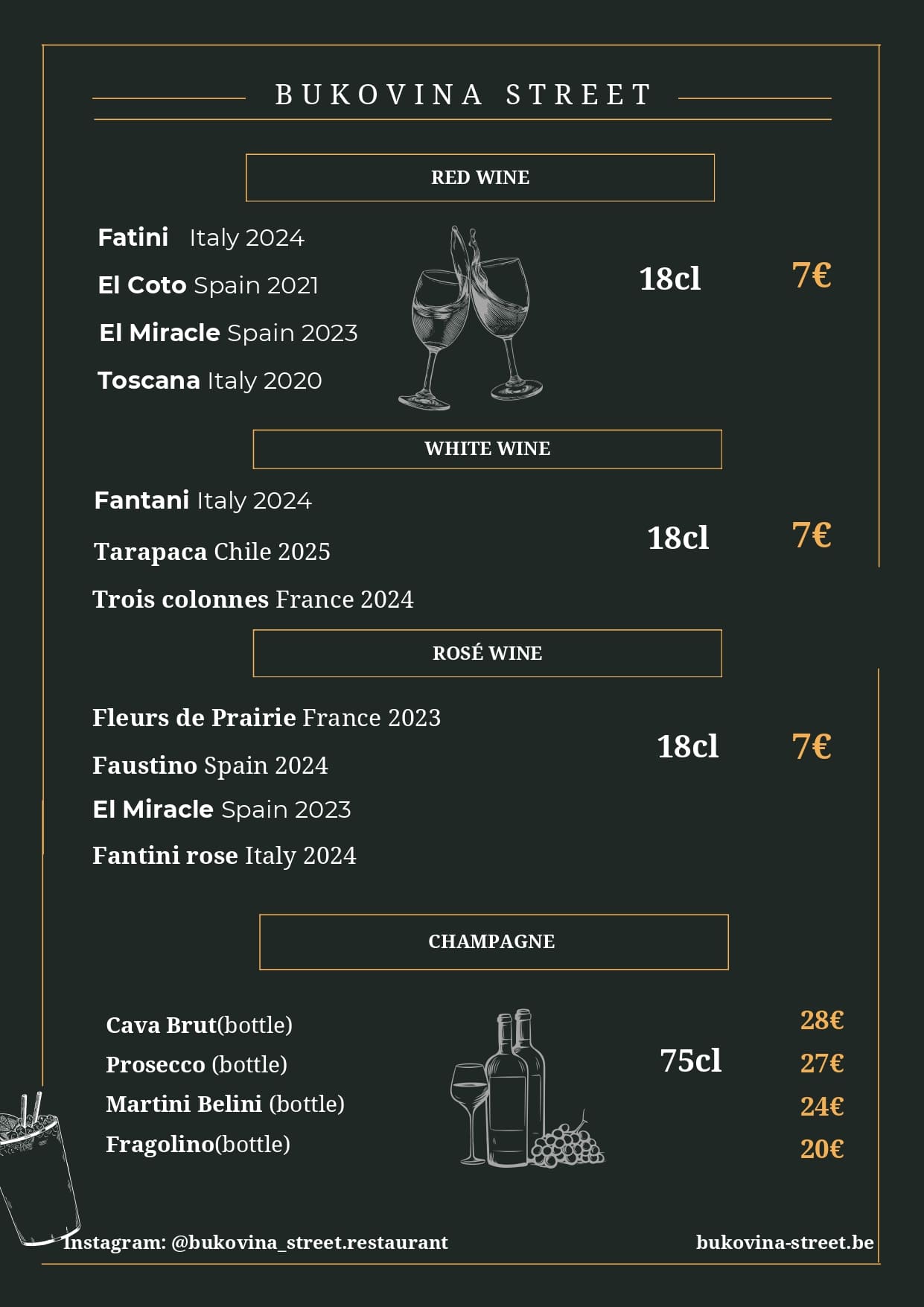Choose Fantini rose Italy 2024
The image size is (924, 1307).
(223, 856)
